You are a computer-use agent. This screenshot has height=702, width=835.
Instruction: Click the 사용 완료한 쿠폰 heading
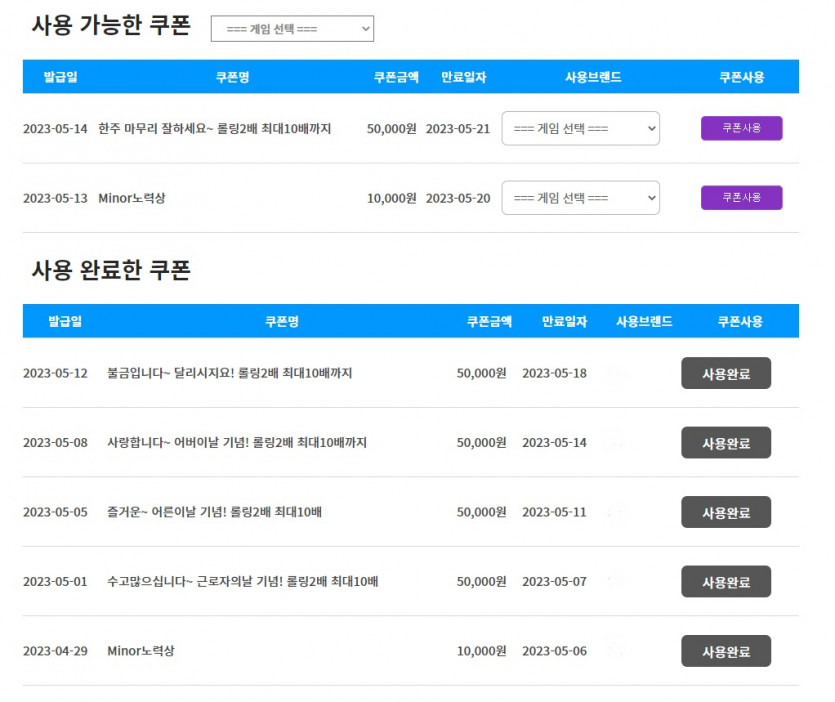coord(111,270)
